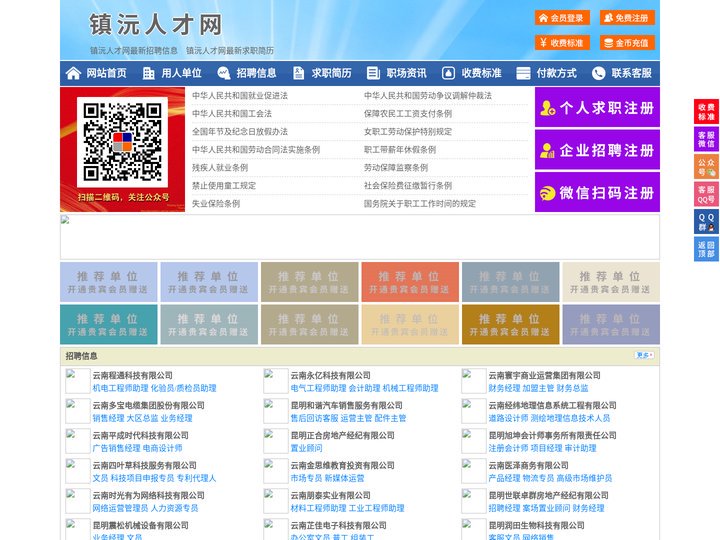This screenshot has width=720, height=540.
Task: Open 镇沅人才网最新招聘信息 header link
Action: [134, 51]
